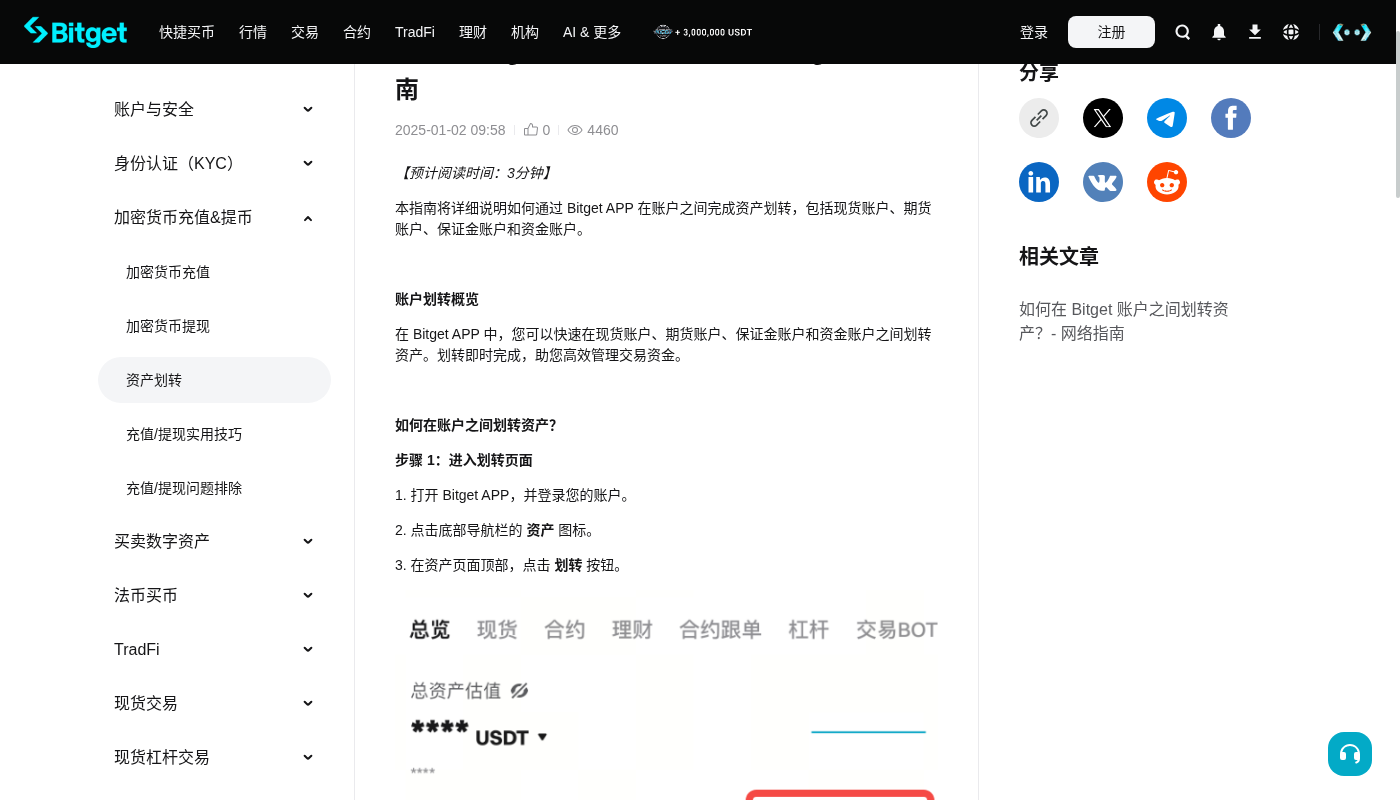Click 总览 tab in the screenshot image

click(x=430, y=629)
